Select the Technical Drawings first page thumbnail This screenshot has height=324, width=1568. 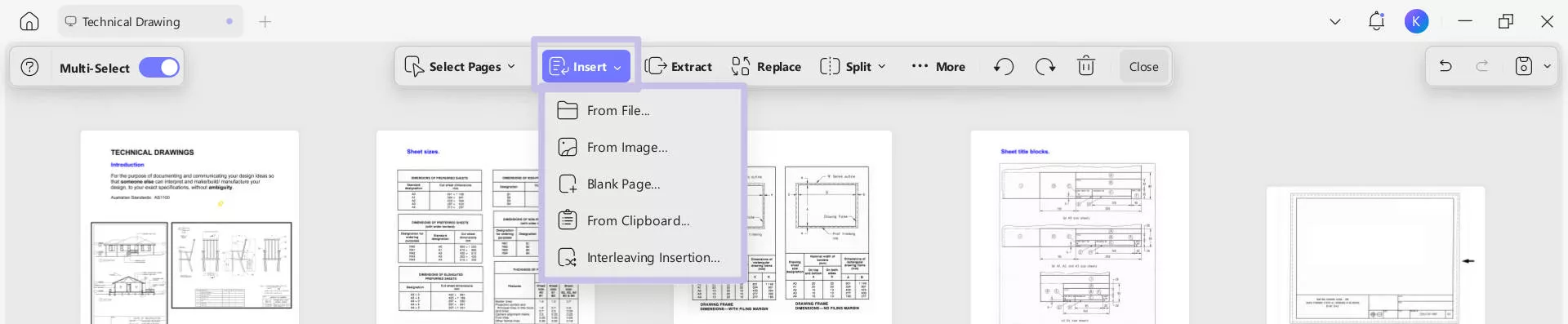[189, 227]
